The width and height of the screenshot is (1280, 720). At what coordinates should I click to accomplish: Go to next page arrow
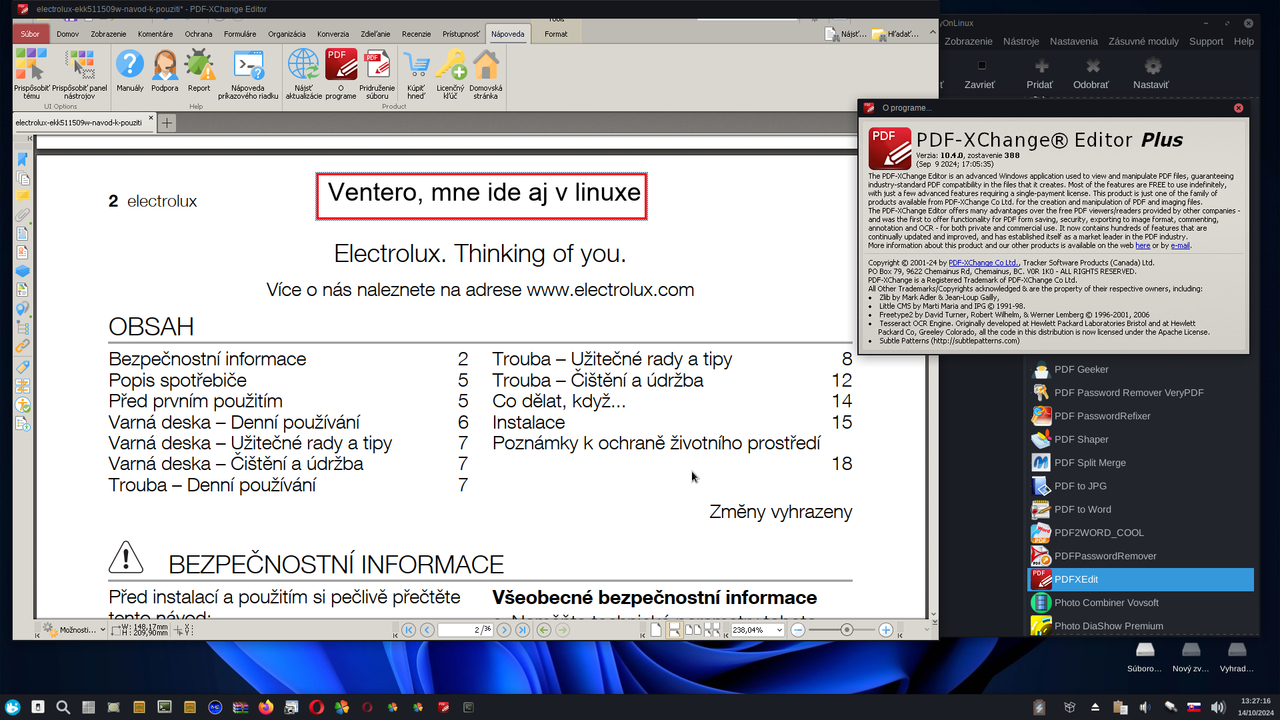click(x=504, y=630)
